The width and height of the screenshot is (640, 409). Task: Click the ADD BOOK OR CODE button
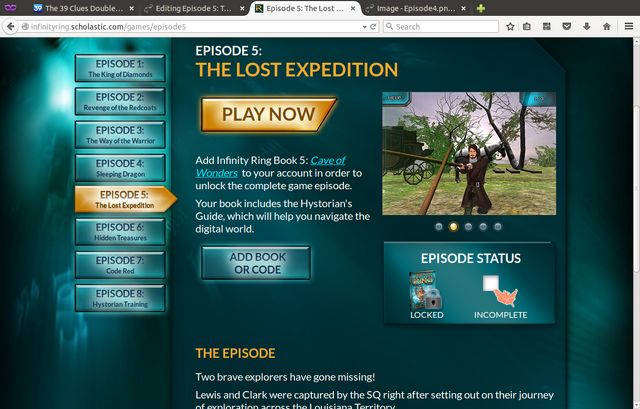[256, 263]
